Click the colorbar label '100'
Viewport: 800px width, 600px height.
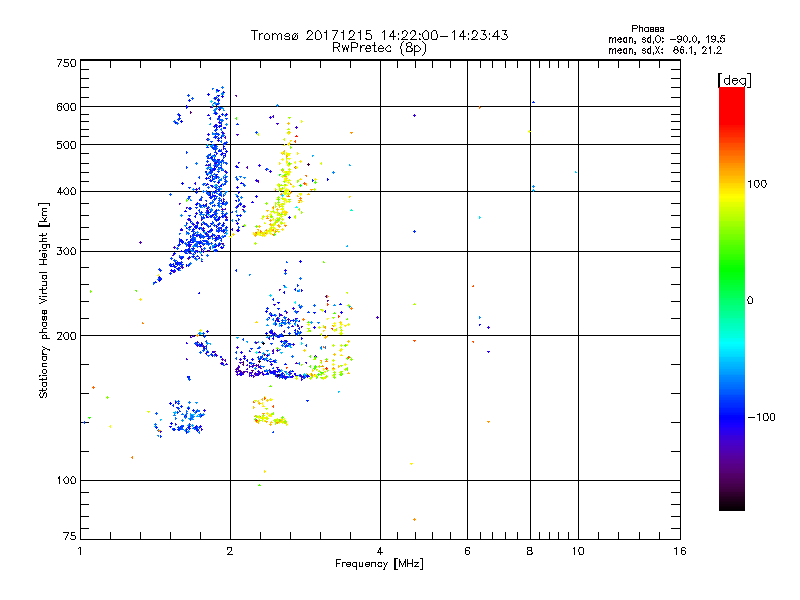(757, 184)
